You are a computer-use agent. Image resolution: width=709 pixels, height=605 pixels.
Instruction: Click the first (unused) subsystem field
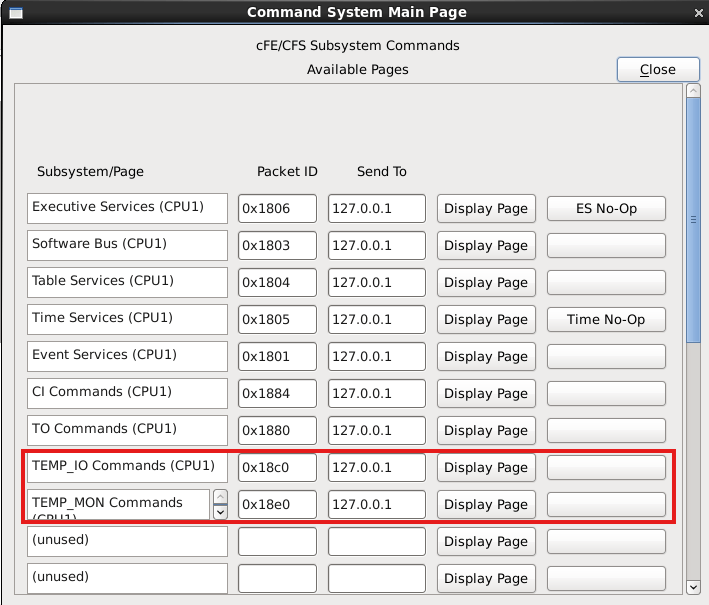[127, 542]
